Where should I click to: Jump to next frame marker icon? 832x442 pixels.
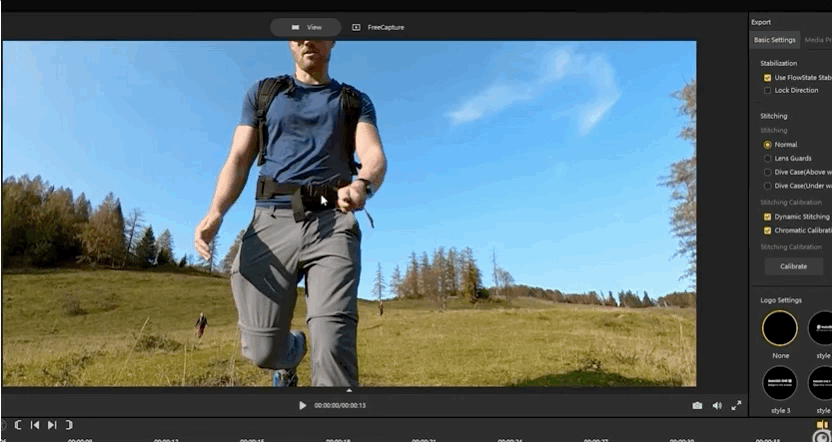pos(52,425)
